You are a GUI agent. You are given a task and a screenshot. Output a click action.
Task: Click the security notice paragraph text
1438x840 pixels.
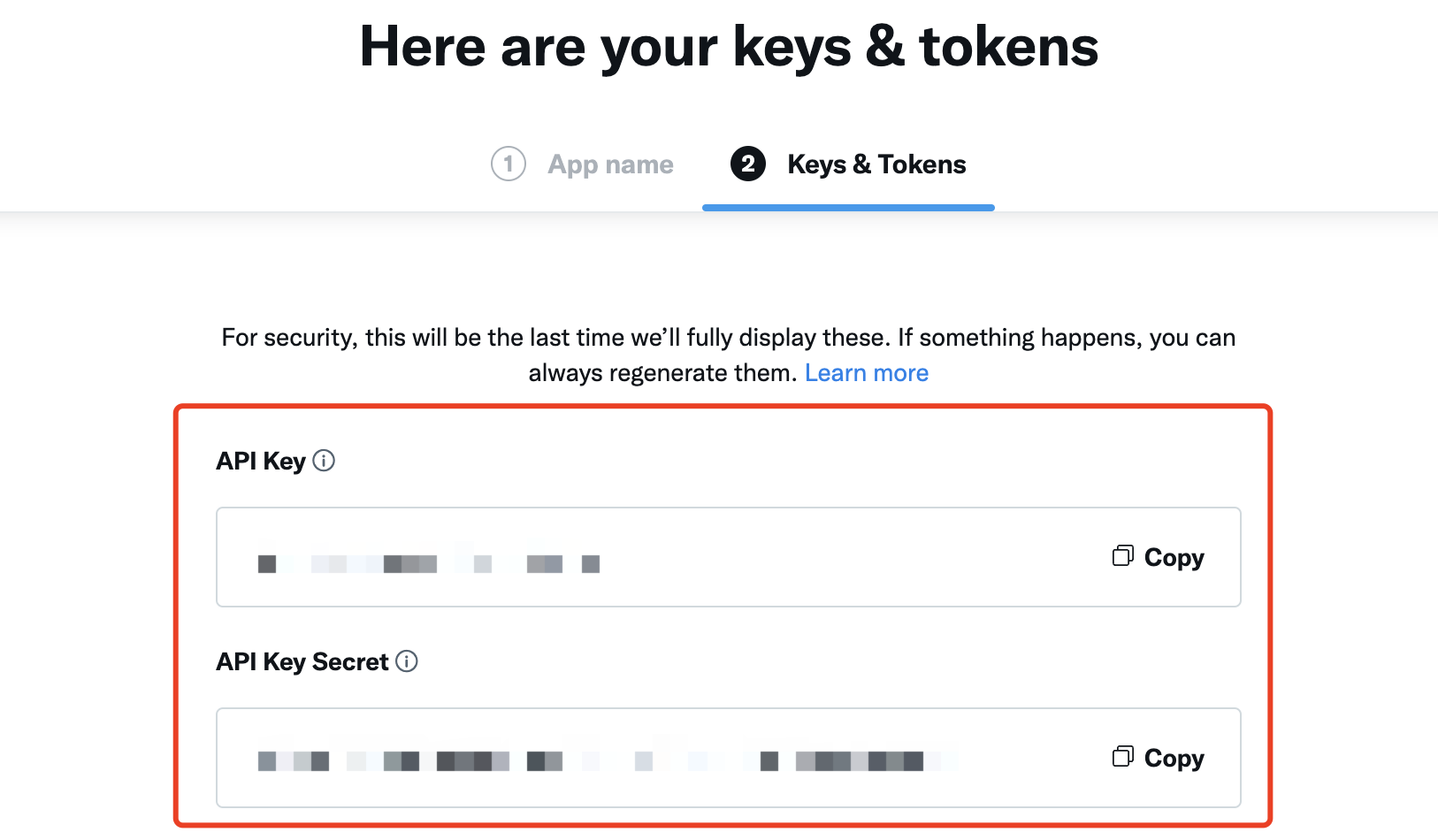click(729, 355)
